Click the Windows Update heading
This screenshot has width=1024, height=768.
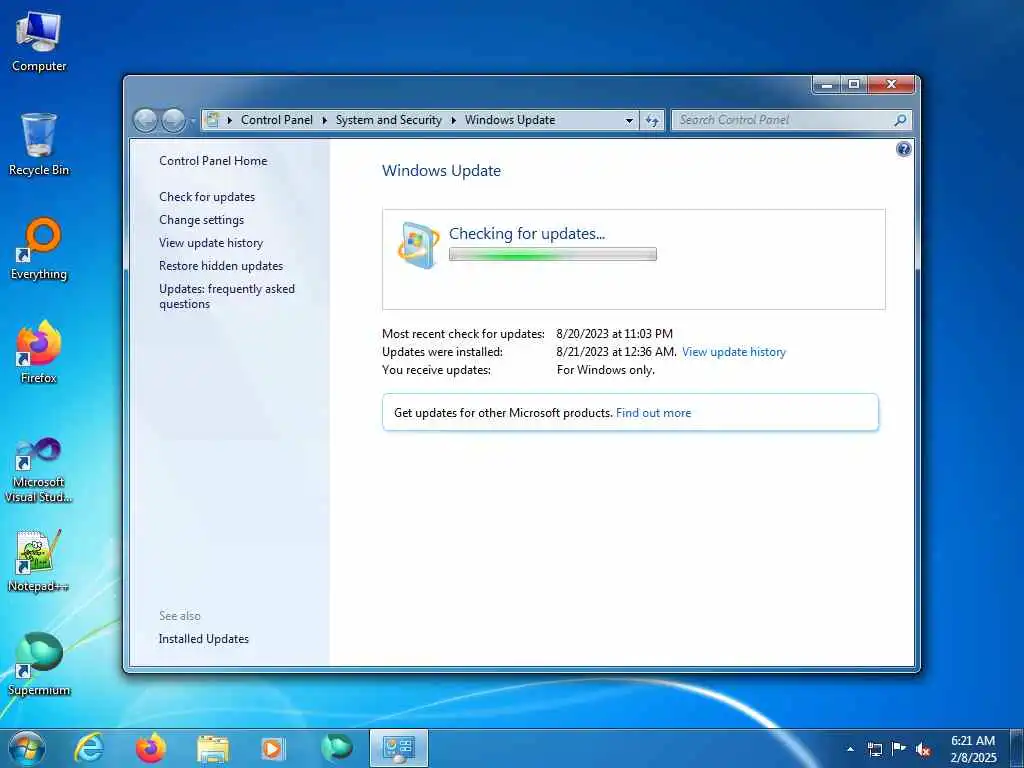tap(441, 171)
